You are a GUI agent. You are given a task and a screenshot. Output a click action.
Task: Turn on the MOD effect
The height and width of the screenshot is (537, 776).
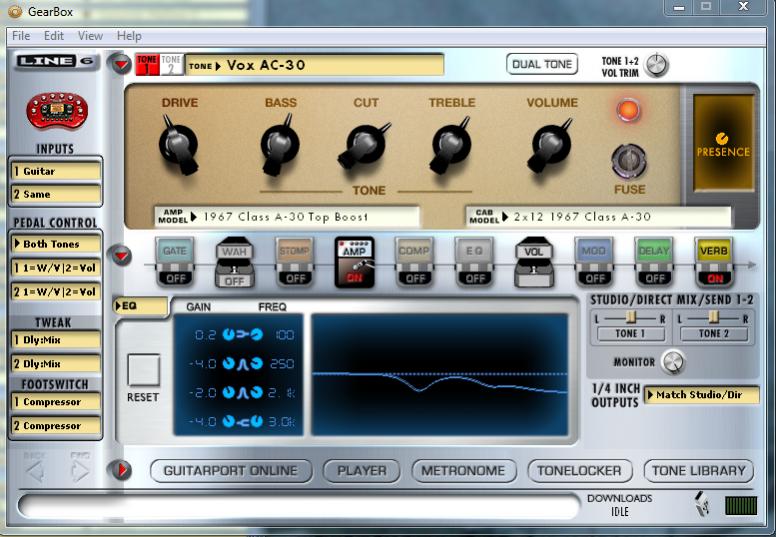tap(594, 262)
